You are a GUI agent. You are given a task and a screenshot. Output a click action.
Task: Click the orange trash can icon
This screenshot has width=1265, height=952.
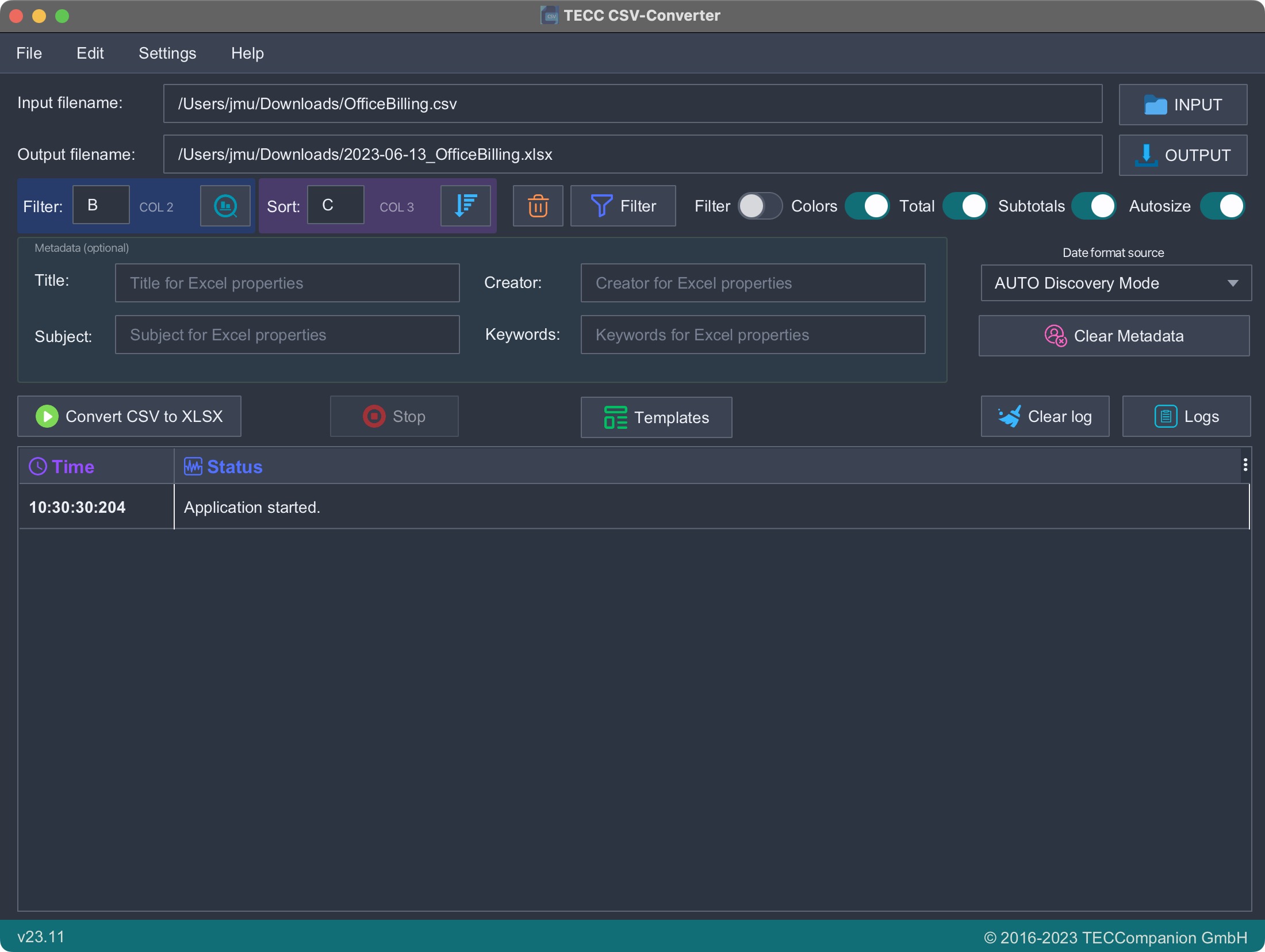click(538, 206)
